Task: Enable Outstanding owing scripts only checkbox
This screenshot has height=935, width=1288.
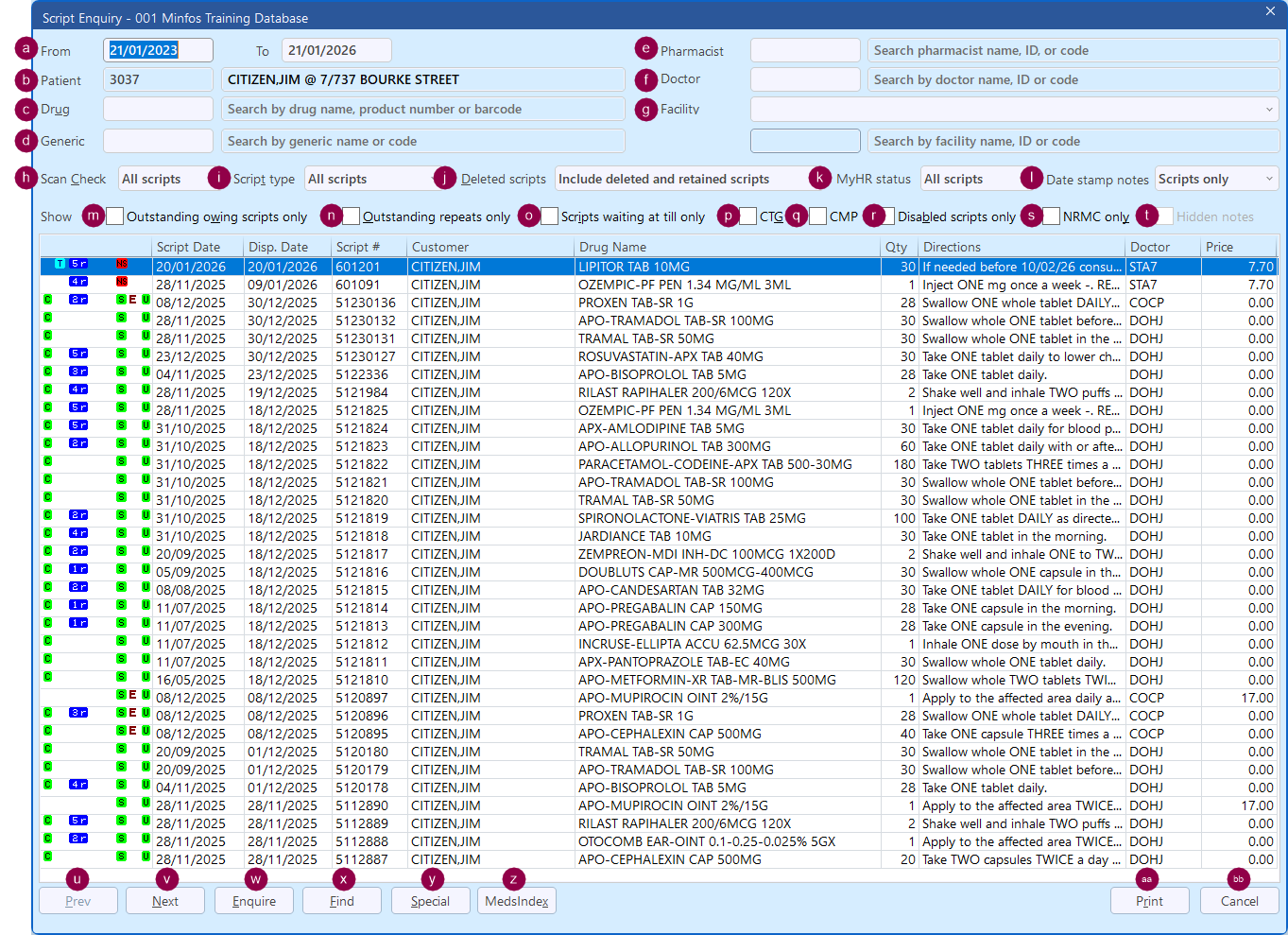Action: pyautogui.click(x=115, y=216)
